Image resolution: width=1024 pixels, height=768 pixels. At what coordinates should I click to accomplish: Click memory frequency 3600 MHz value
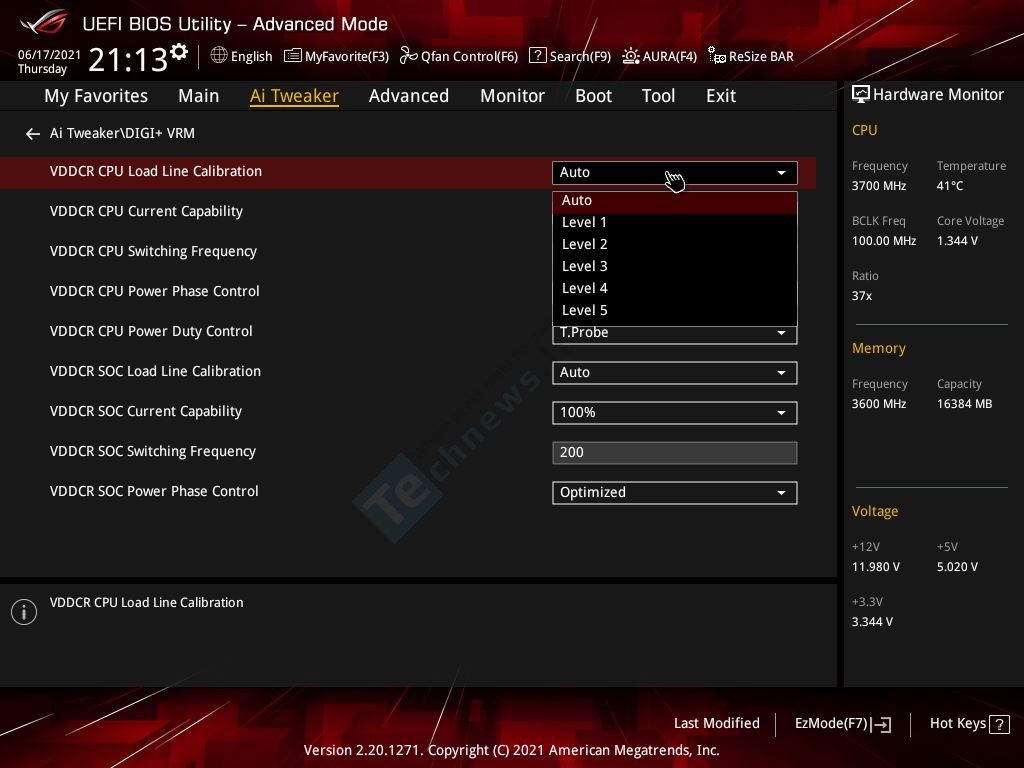[x=879, y=404]
